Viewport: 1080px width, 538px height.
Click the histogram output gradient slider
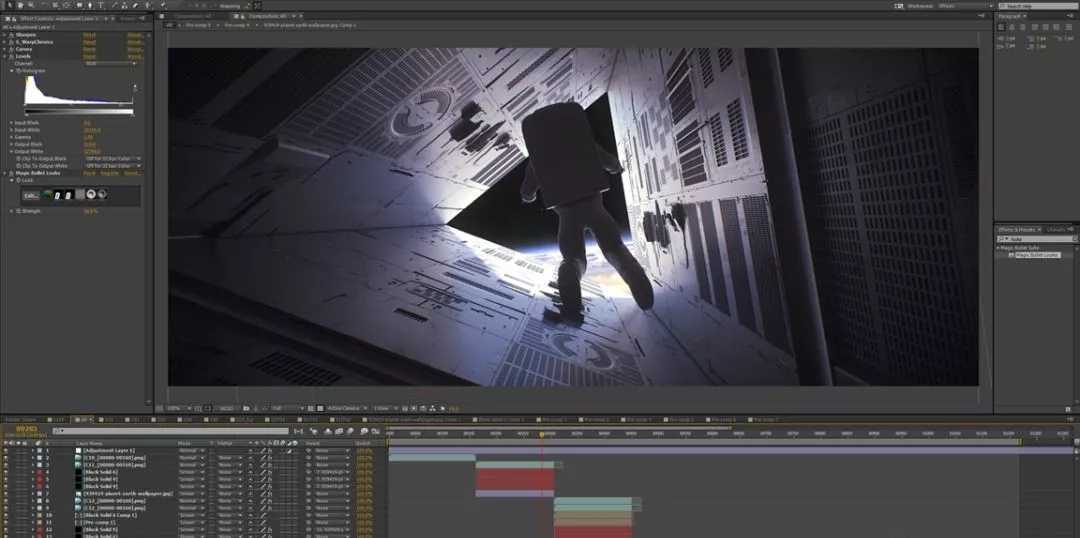[80, 112]
